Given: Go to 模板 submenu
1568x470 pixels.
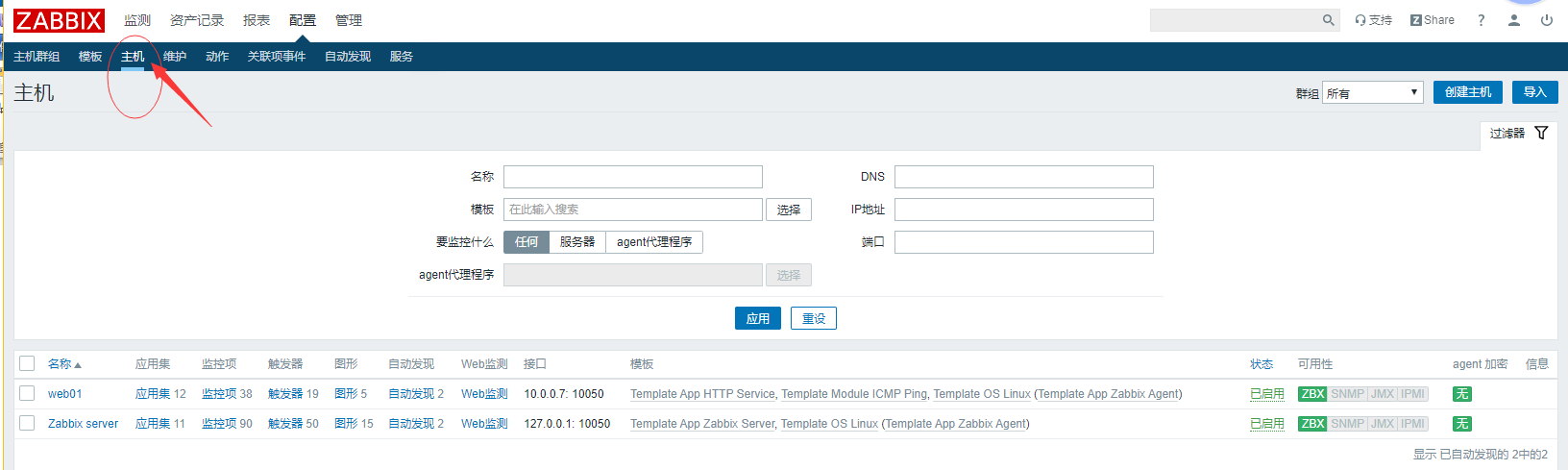Looking at the screenshot, I should tap(90, 57).
